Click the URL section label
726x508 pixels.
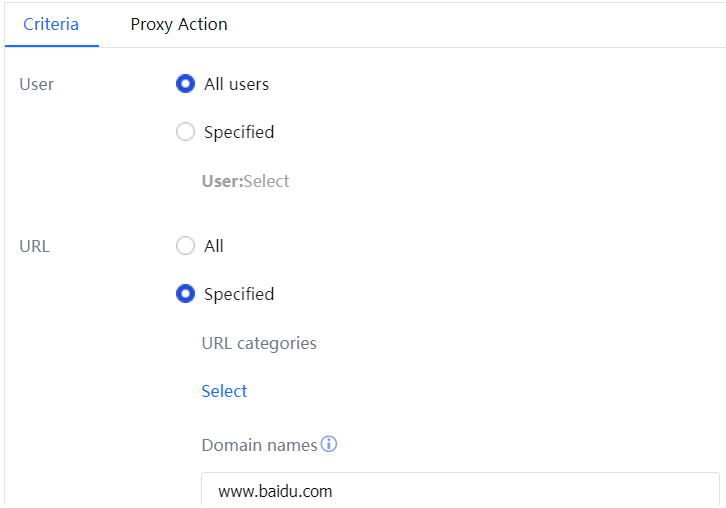coord(34,246)
